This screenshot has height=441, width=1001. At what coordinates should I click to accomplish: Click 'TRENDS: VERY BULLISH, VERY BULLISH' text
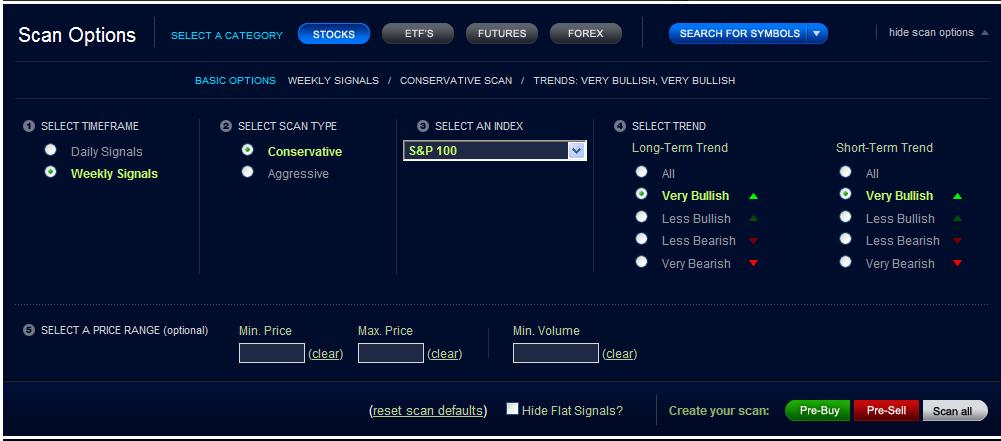[x=634, y=80]
